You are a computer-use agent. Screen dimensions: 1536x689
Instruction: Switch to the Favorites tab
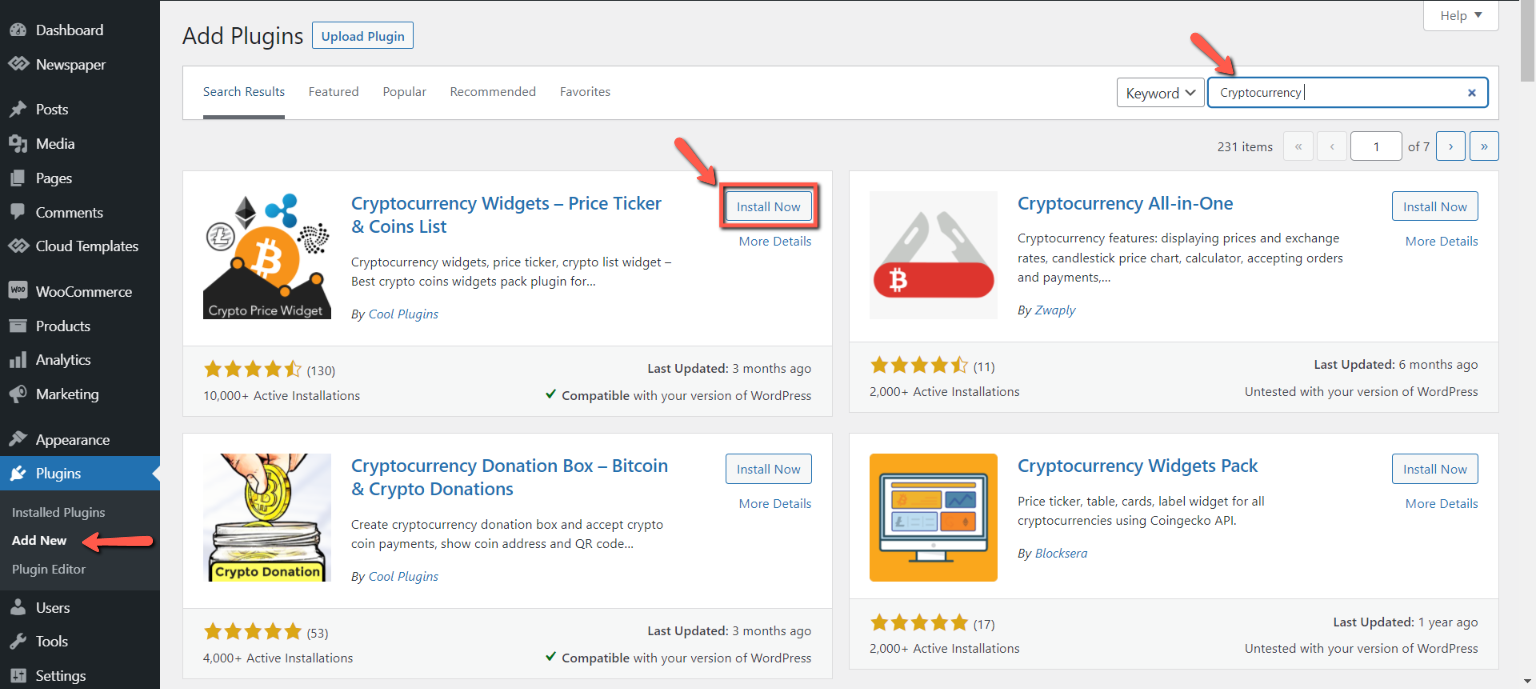click(x=585, y=91)
